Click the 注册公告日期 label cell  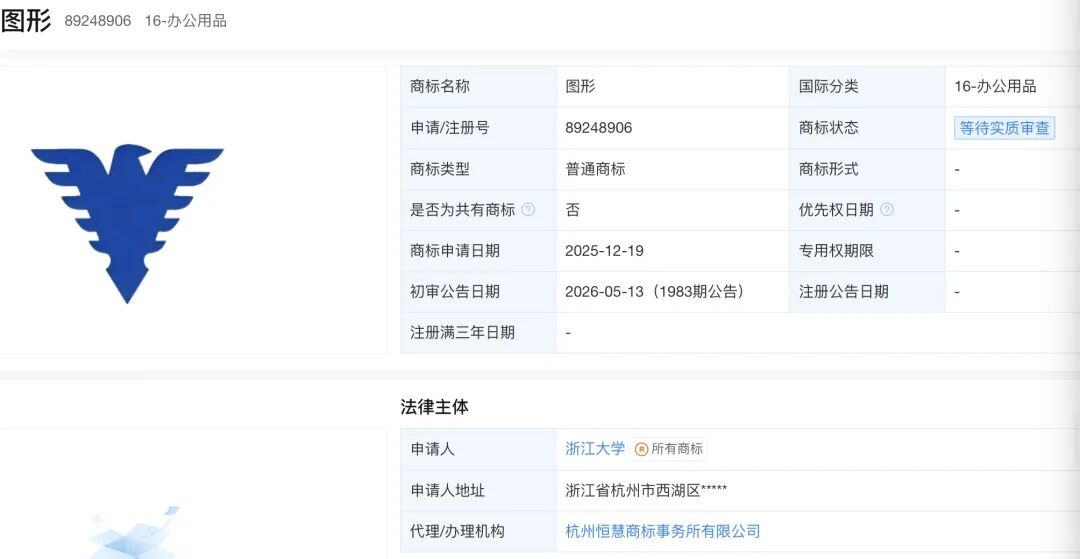pyautogui.click(x=867, y=292)
